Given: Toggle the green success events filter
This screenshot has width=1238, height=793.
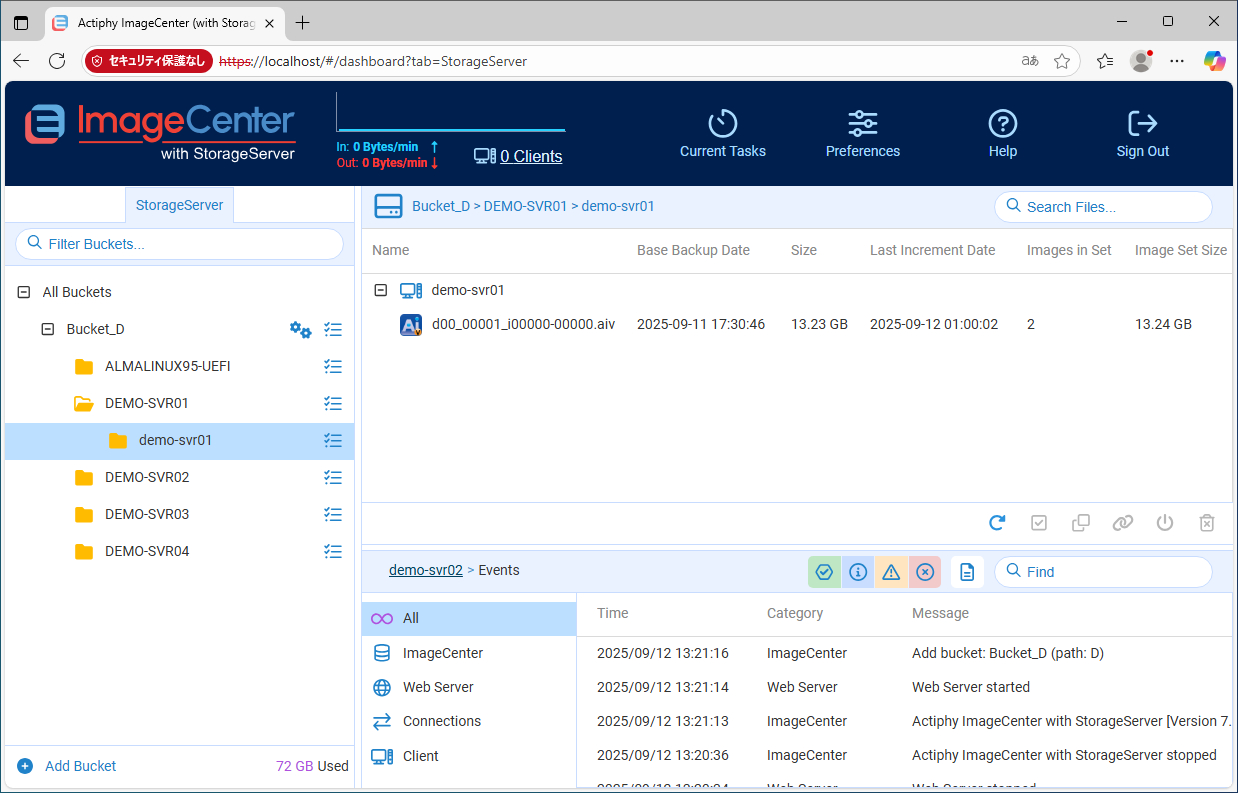Looking at the screenshot, I should pos(824,572).
